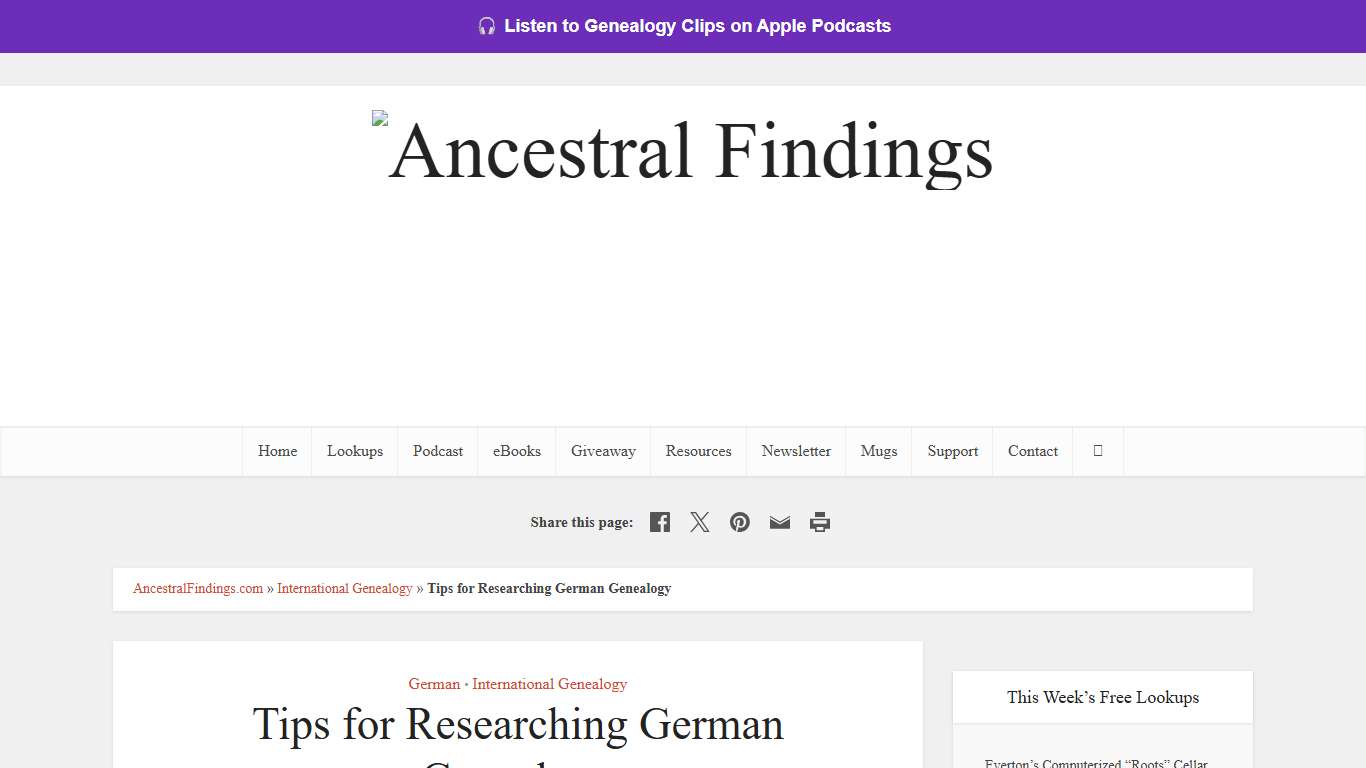Open the Resources menu

click(698, 451)
